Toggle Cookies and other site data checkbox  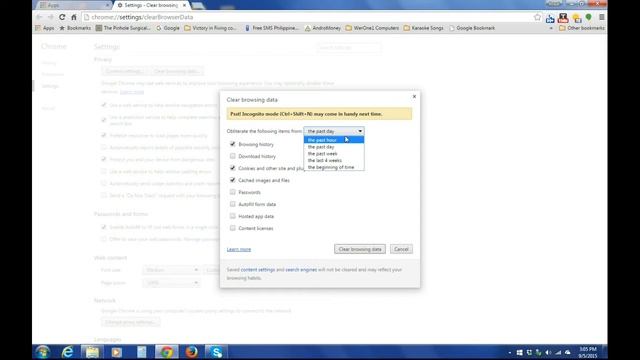coord(233,168)
